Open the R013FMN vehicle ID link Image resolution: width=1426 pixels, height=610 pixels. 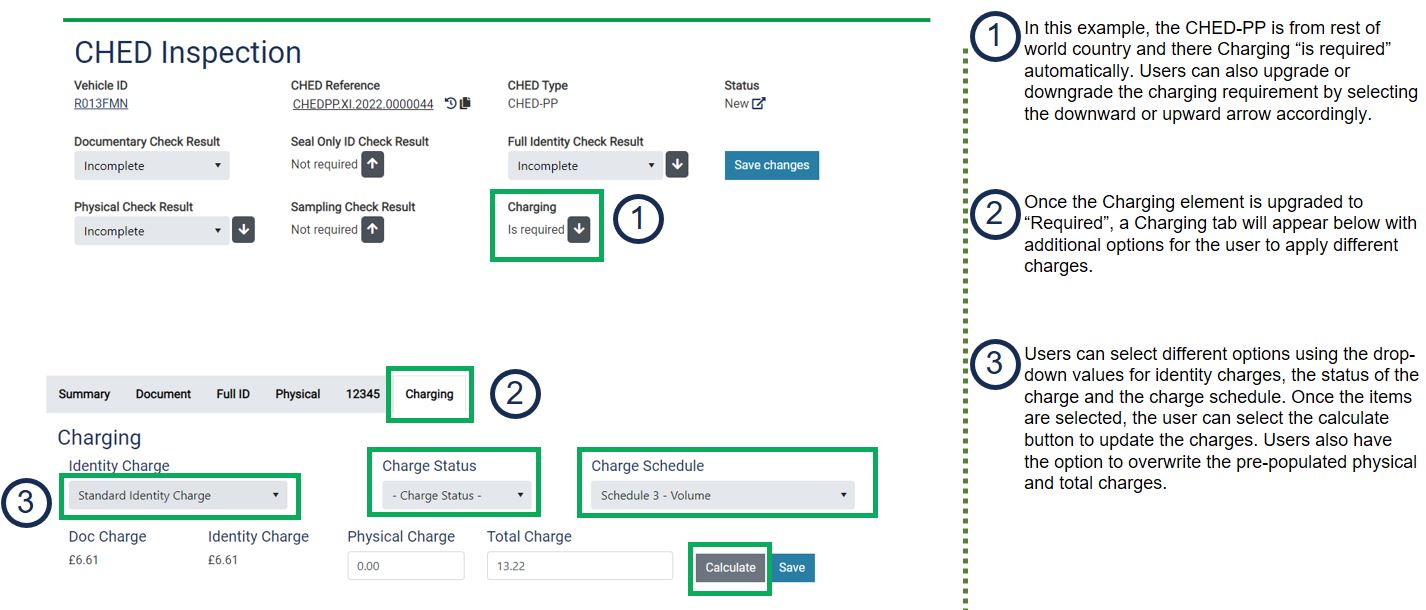[101, 103]
